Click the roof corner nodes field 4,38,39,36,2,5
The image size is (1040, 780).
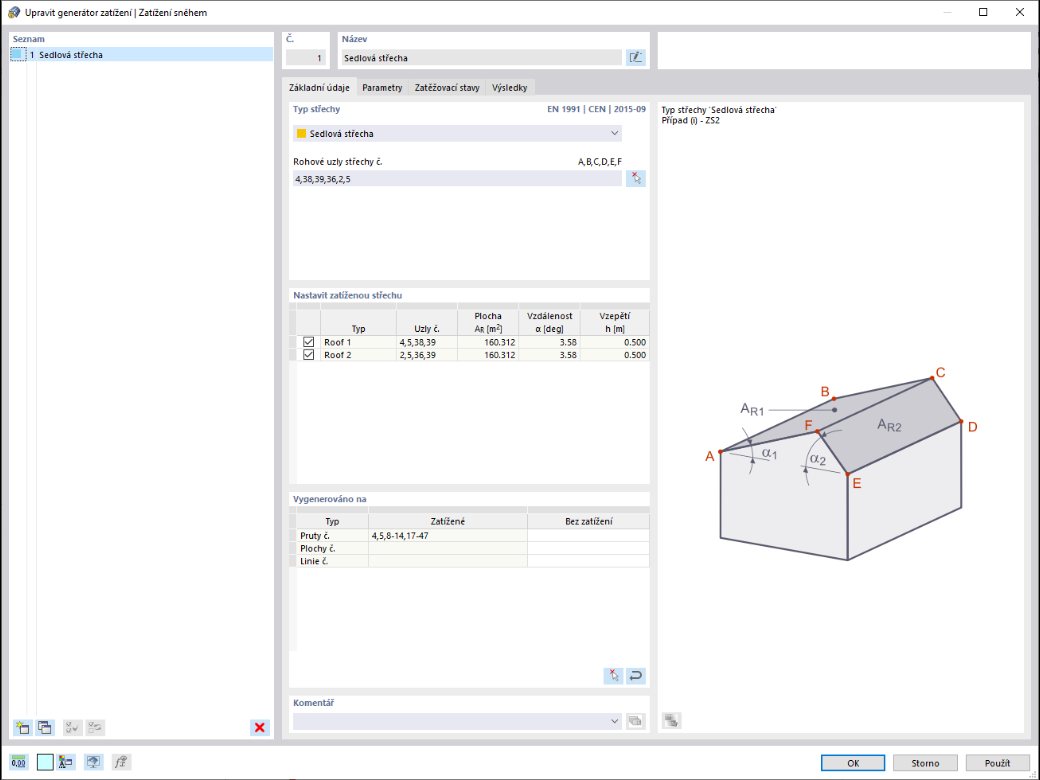point(458,178)
